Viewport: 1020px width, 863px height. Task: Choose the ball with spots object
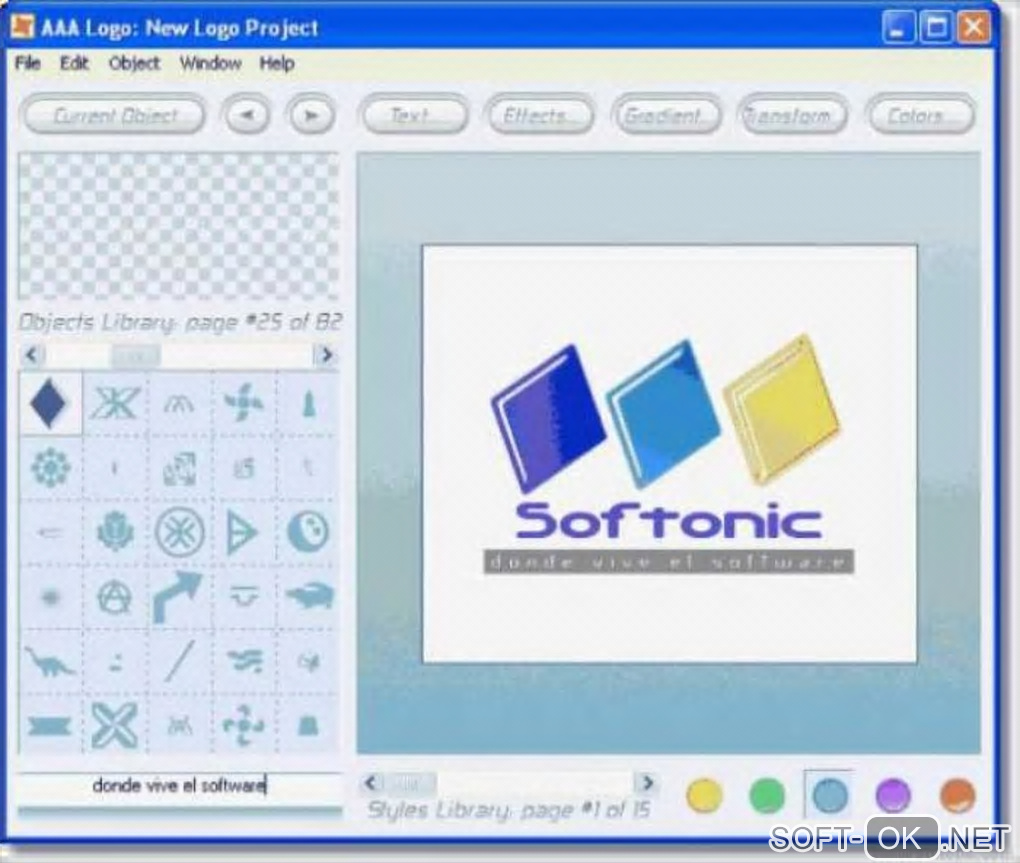point(307,531)
